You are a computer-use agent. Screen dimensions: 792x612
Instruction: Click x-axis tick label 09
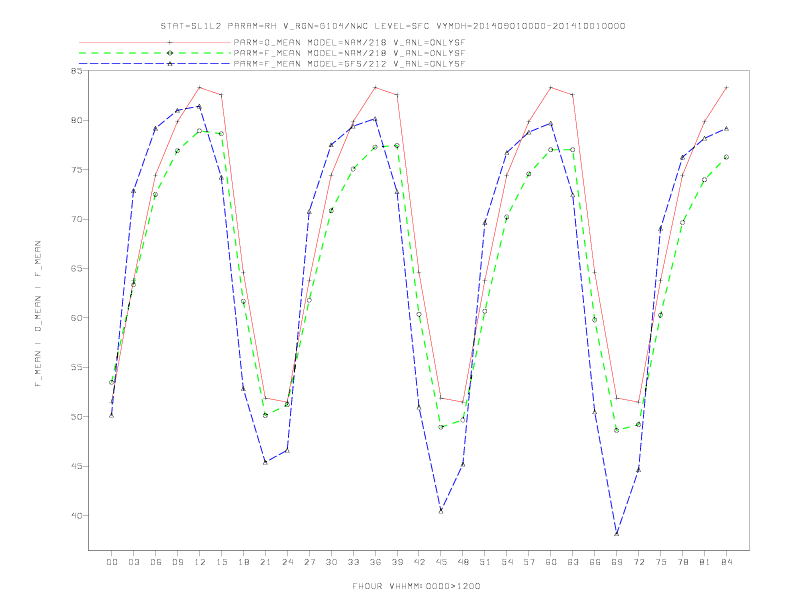click(178, 562)
